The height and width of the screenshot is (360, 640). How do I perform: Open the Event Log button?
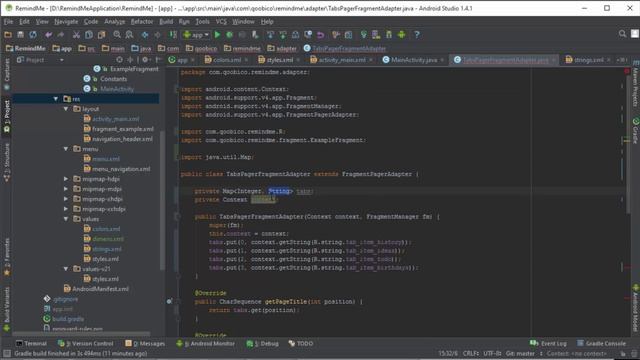pos(548,344)
